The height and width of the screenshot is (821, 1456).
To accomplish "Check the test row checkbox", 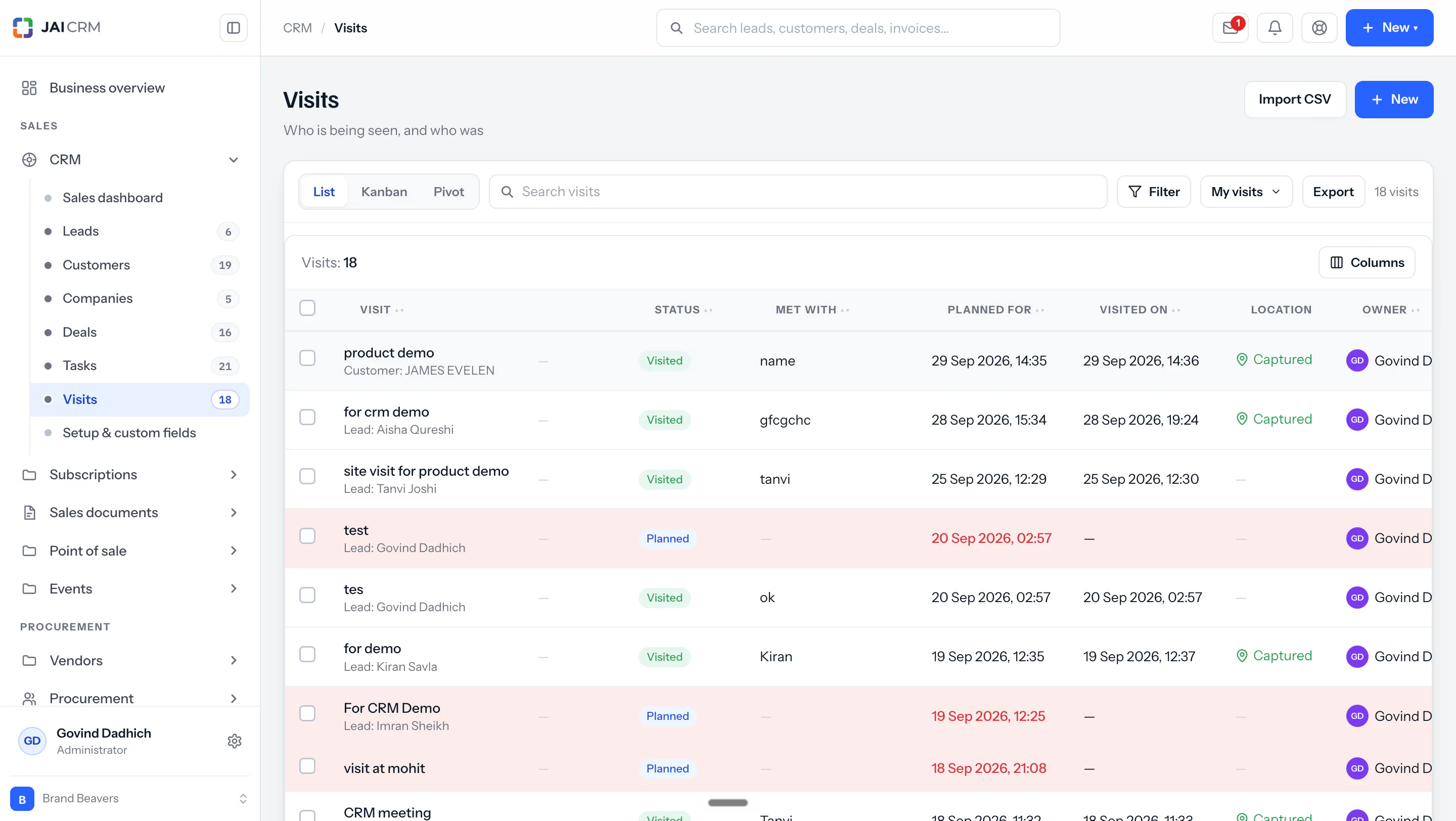I will tap(307, 536).
